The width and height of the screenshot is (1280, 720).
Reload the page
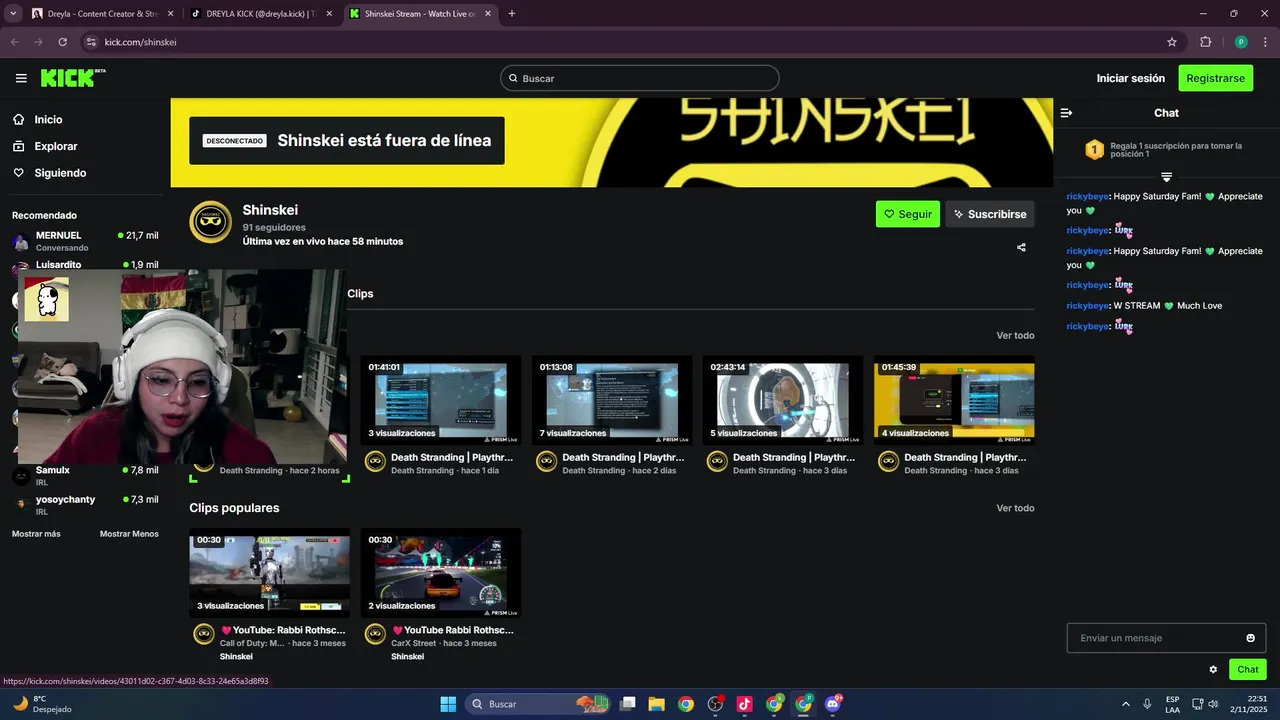62,42
